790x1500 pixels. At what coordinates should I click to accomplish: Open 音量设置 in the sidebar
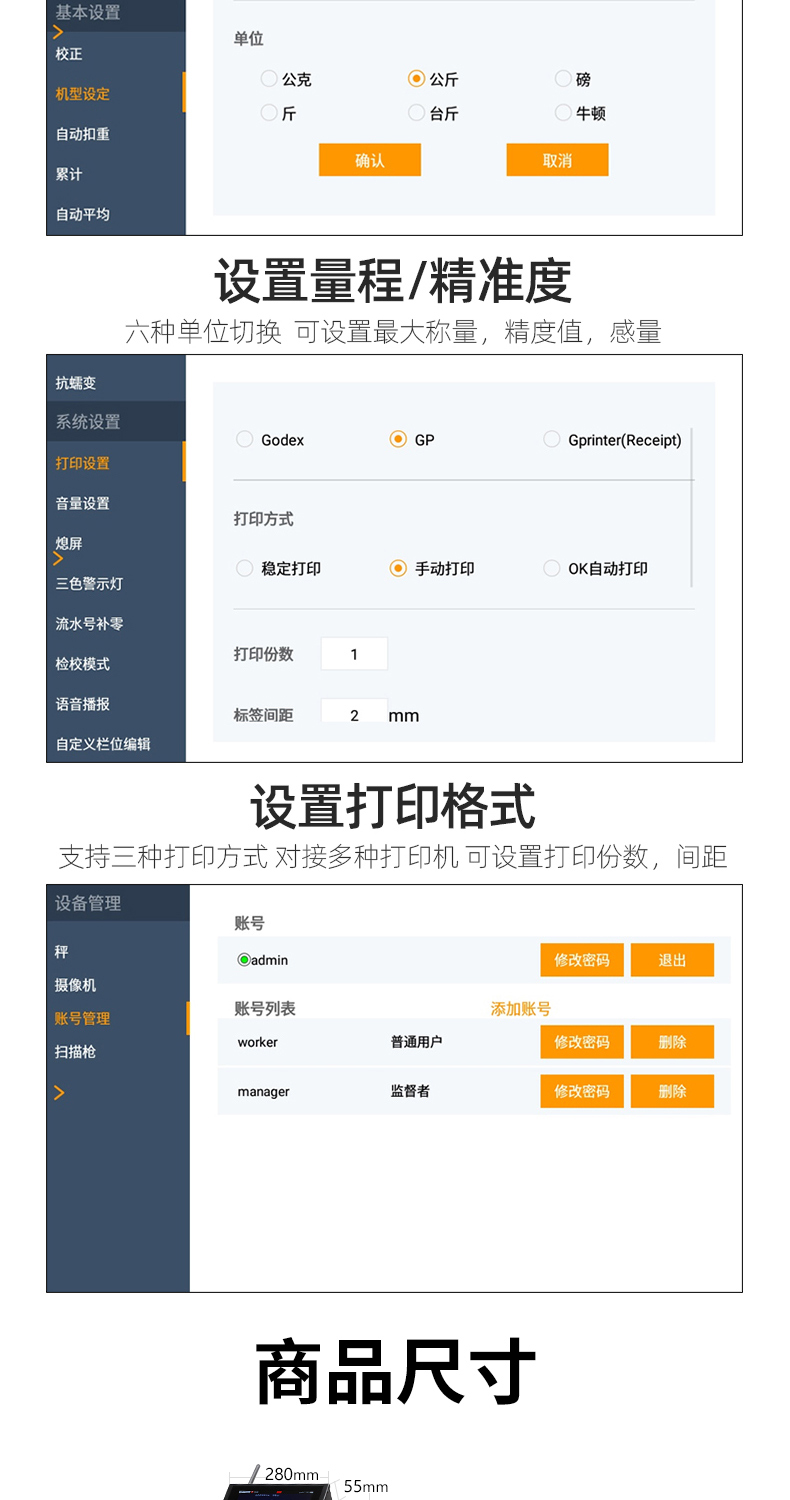coord(83,503)
